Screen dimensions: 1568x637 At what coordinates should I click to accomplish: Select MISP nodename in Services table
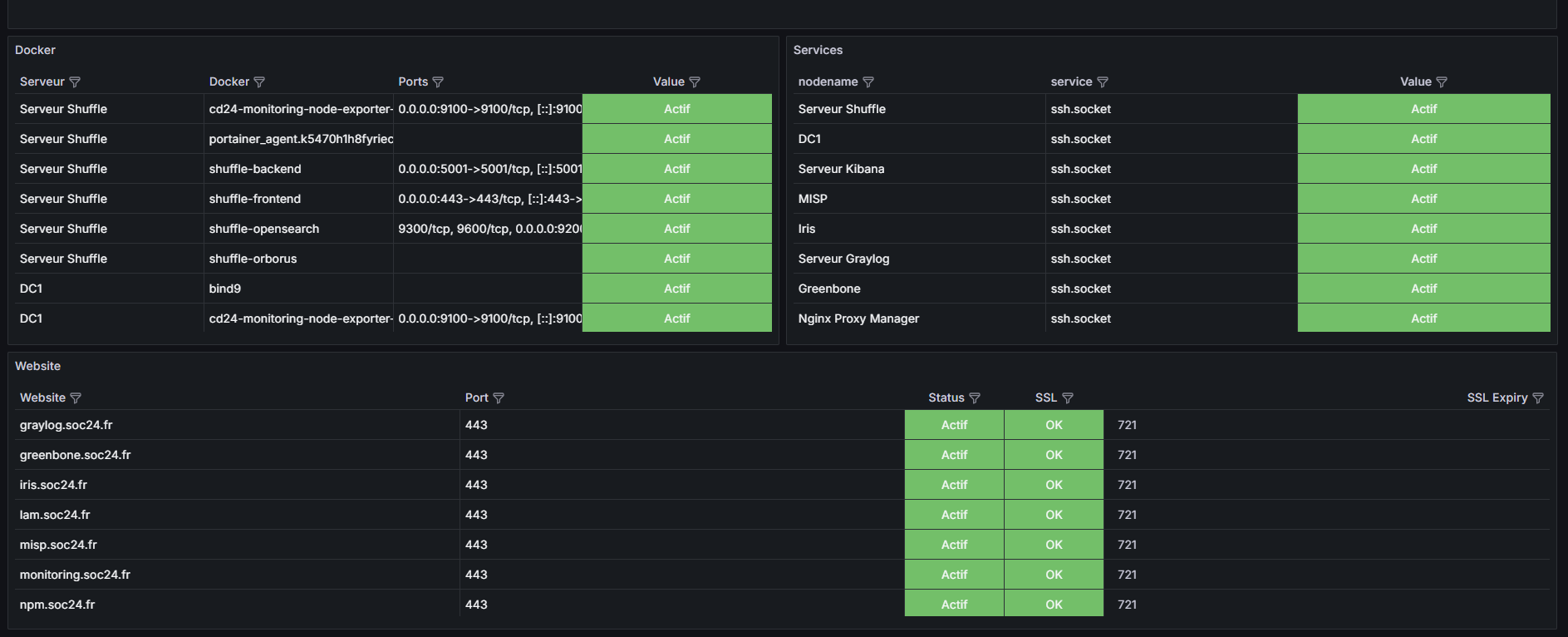pos(919,199)
